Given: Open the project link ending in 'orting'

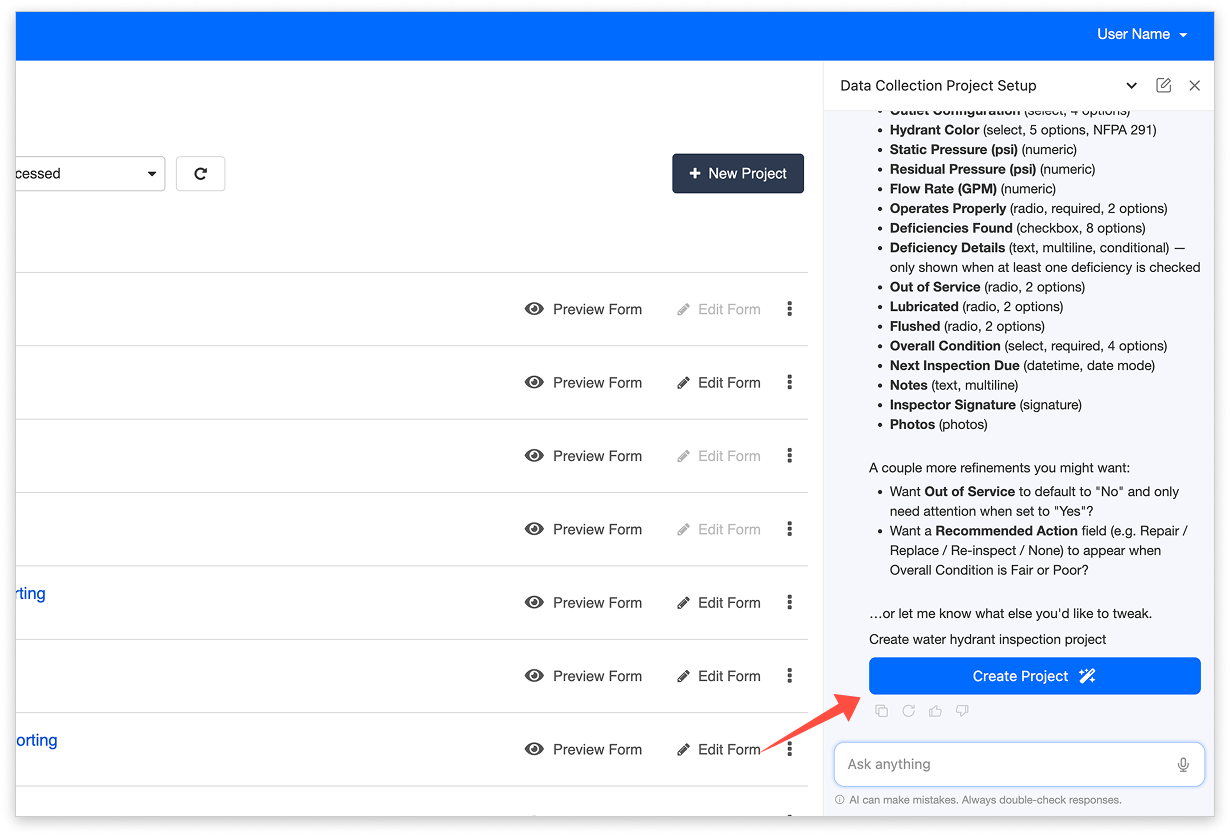Looking at the screenshot, I should (x=37, y=740).
